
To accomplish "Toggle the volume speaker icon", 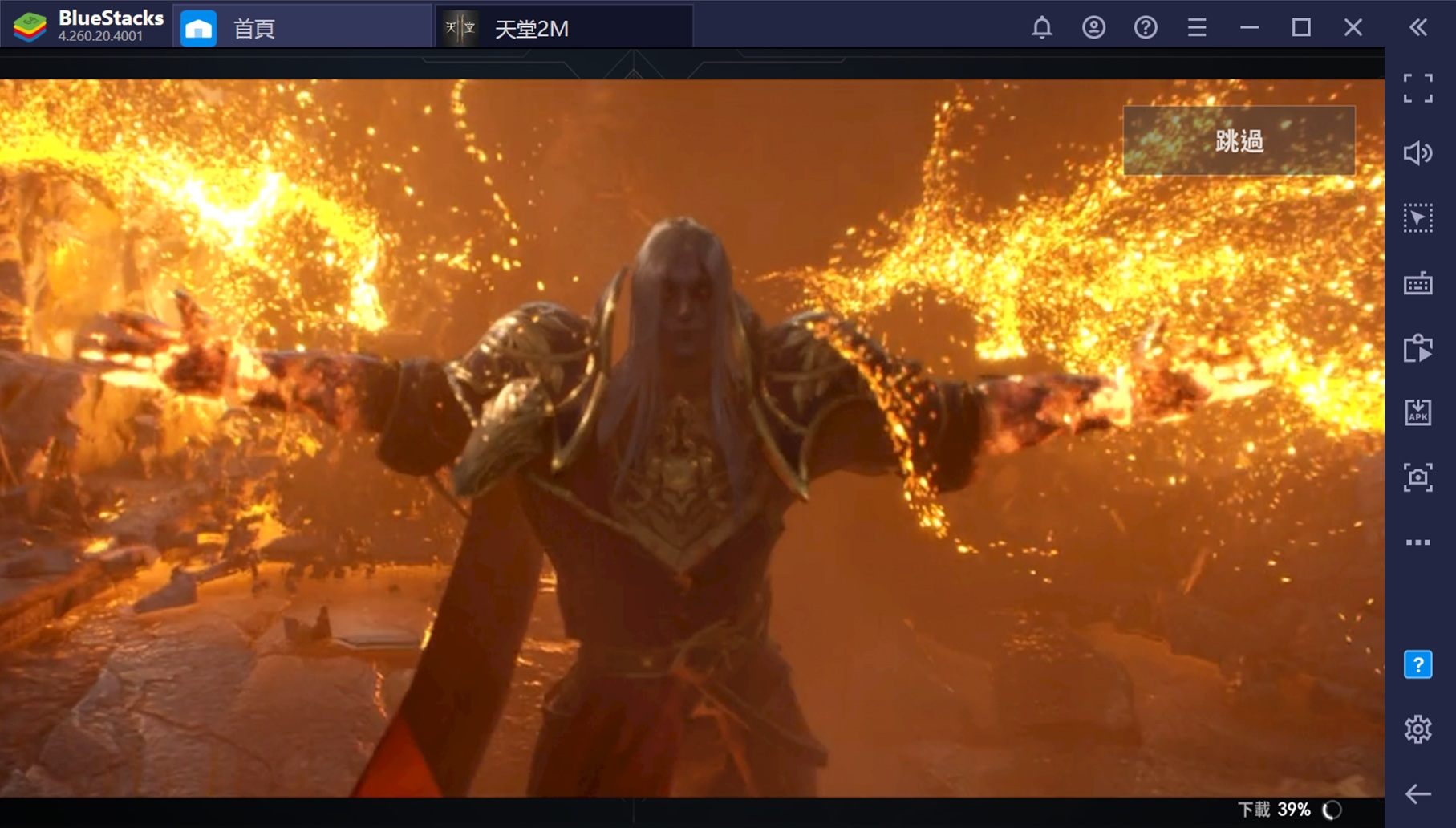I will tap(1418, 152).
